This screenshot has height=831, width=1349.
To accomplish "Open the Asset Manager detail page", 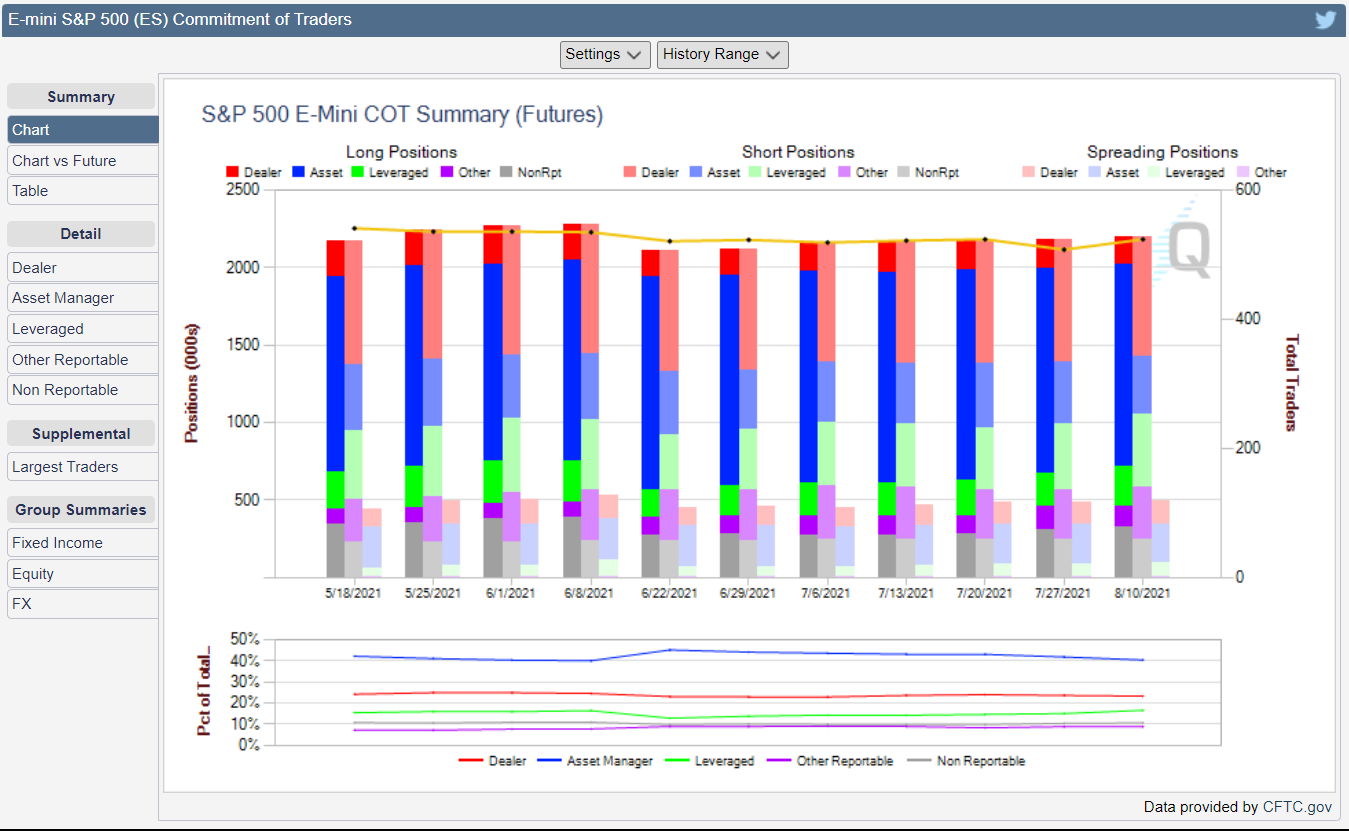I will tap(82, 297).
